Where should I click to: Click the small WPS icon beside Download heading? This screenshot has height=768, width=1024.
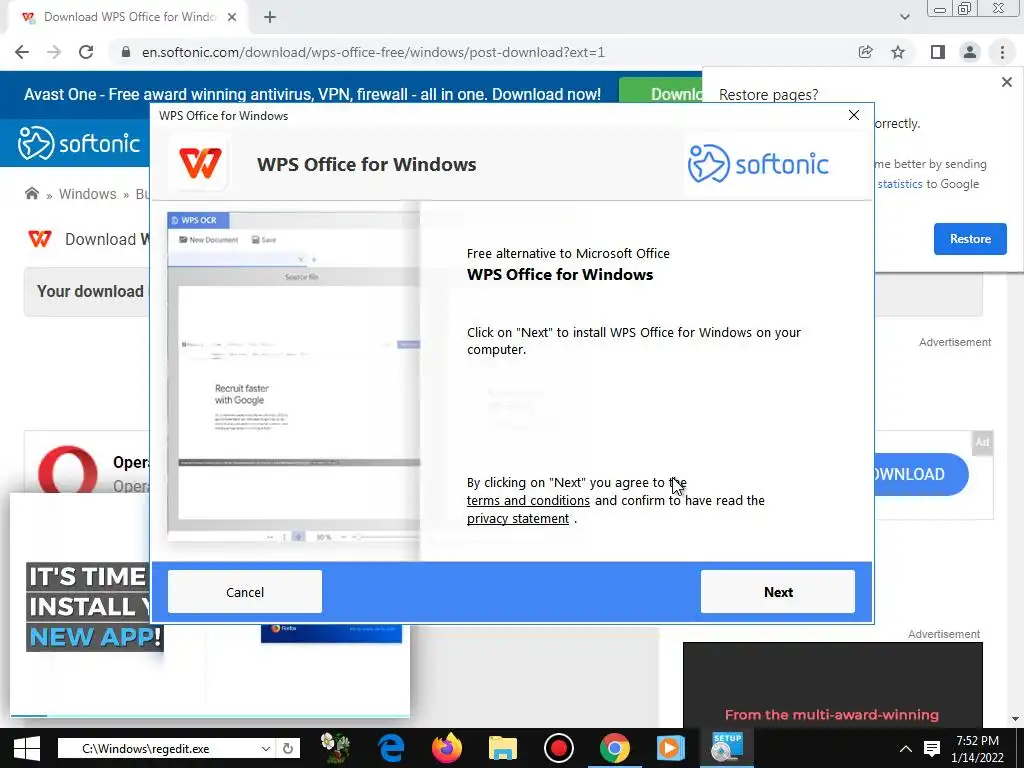coord(40,238)
